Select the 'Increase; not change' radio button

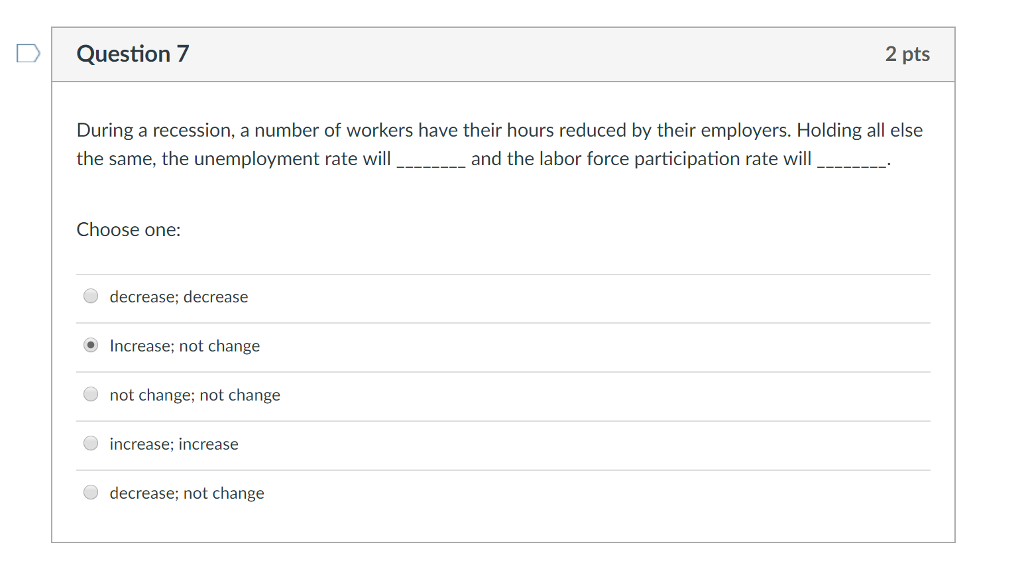point(91,345)
